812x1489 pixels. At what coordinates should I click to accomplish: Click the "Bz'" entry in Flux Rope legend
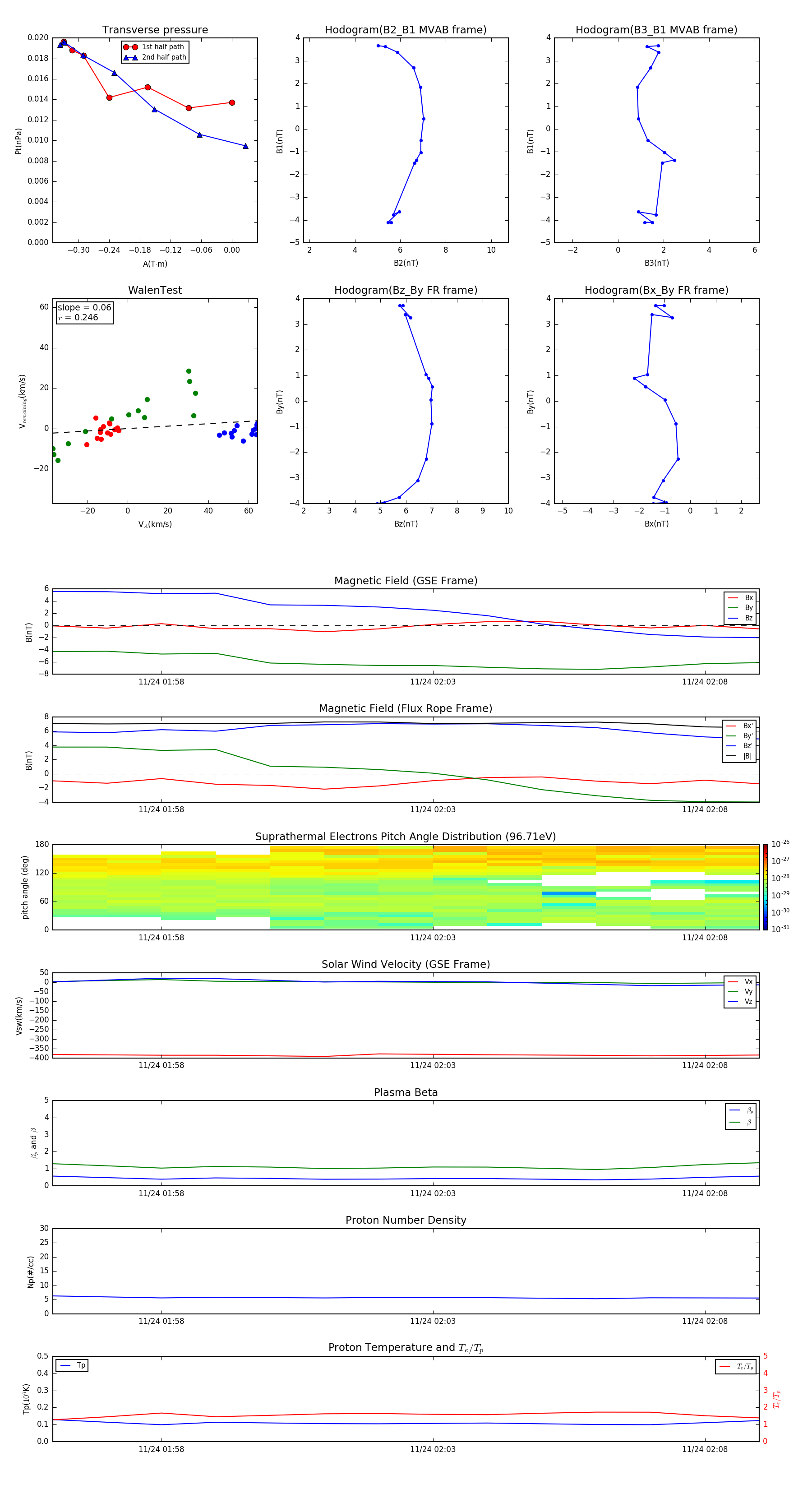pyautogui.click(x=740, y=746)
